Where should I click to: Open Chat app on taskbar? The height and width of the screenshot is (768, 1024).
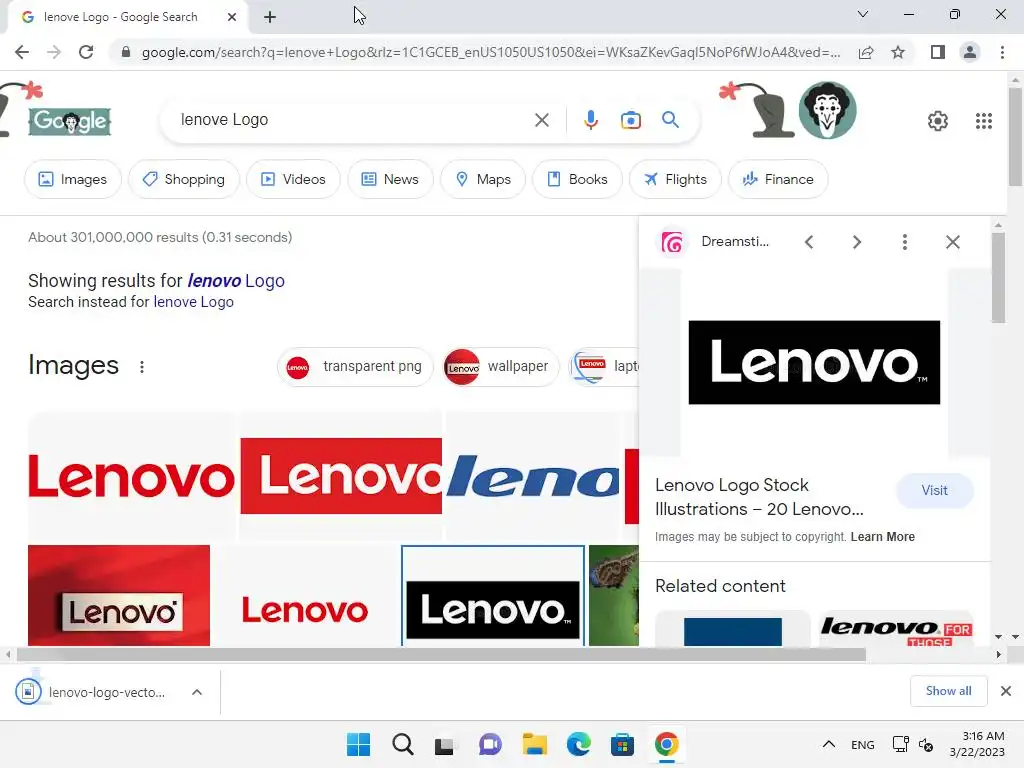(490, 744)
